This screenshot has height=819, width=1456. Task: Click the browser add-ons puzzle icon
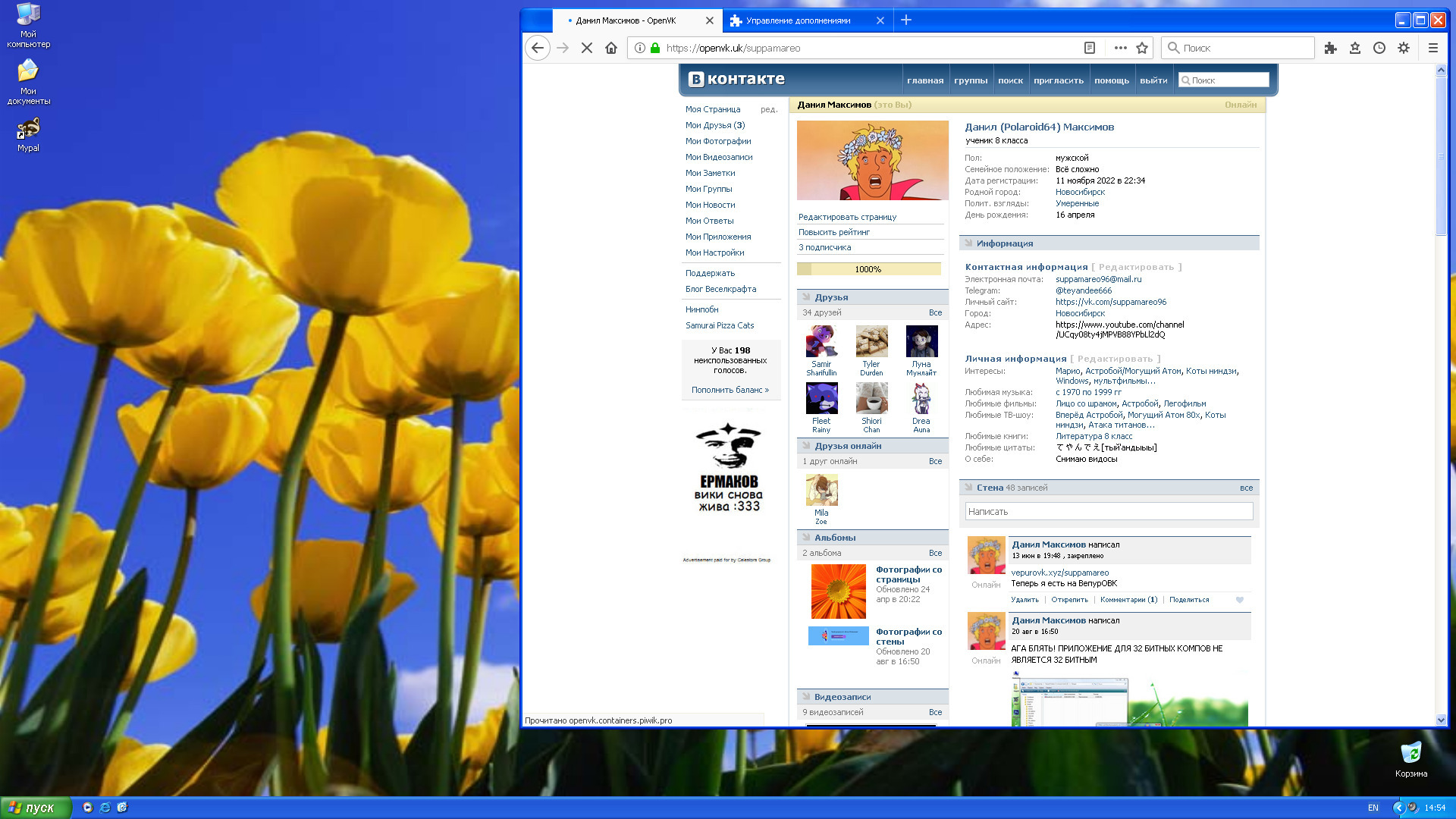[x=1330, y=48]
